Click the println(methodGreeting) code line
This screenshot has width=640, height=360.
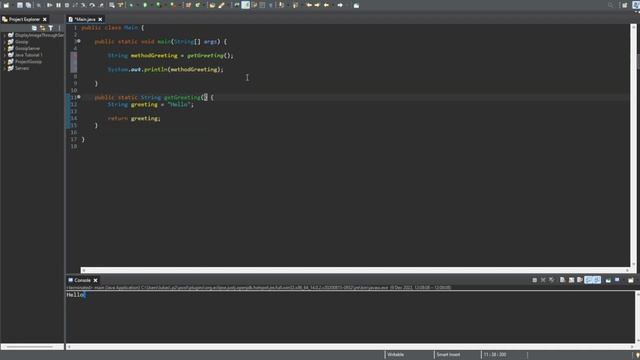click(166, 69)
